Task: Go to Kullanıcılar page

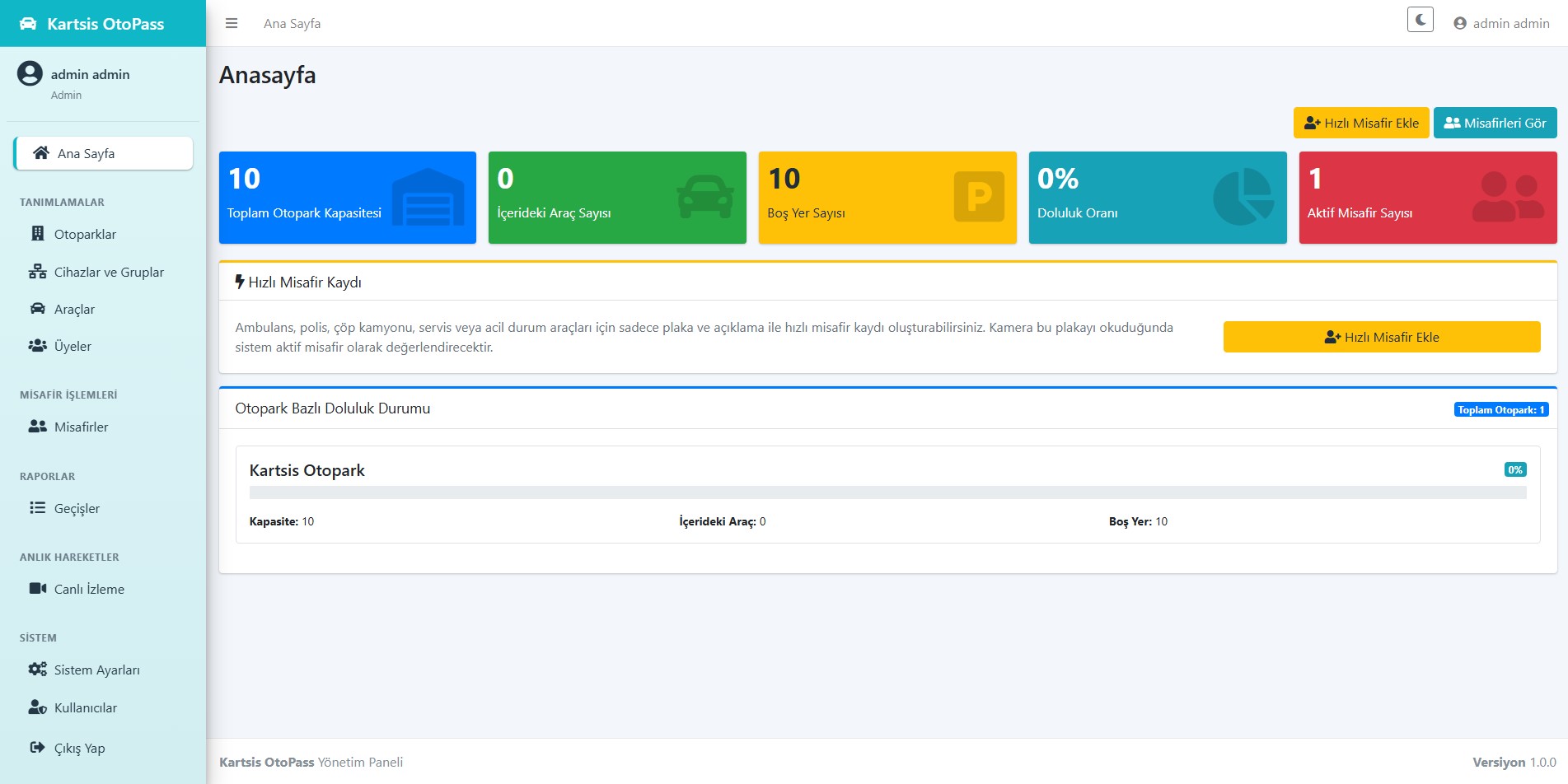Action: 104,707
